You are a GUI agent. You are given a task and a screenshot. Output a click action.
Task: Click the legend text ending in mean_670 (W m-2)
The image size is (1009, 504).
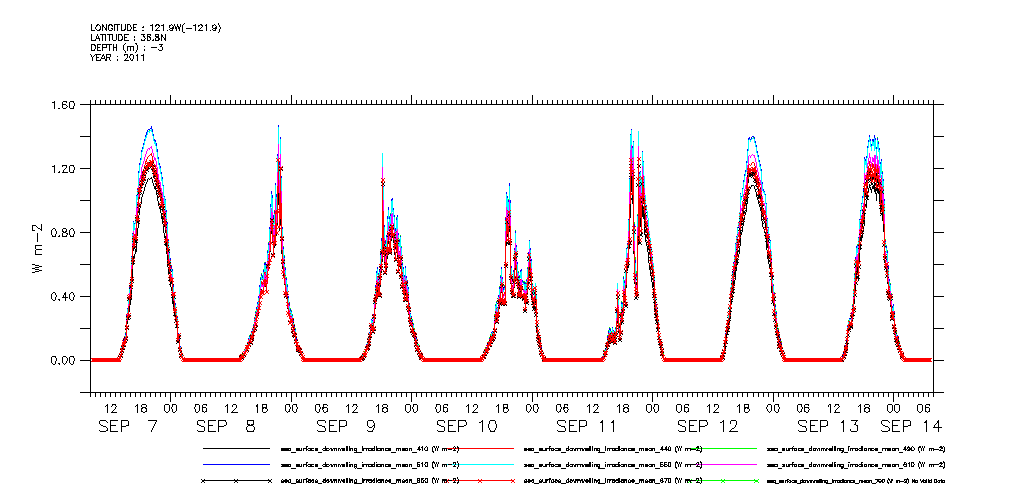click(x=613, y=481)
